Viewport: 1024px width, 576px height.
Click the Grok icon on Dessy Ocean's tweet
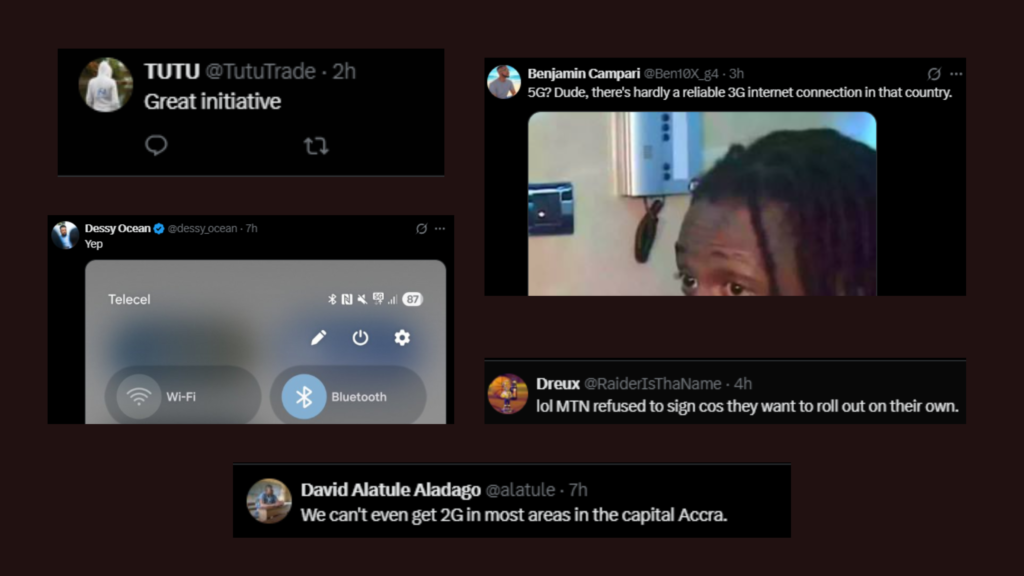[x=422, y=229]
